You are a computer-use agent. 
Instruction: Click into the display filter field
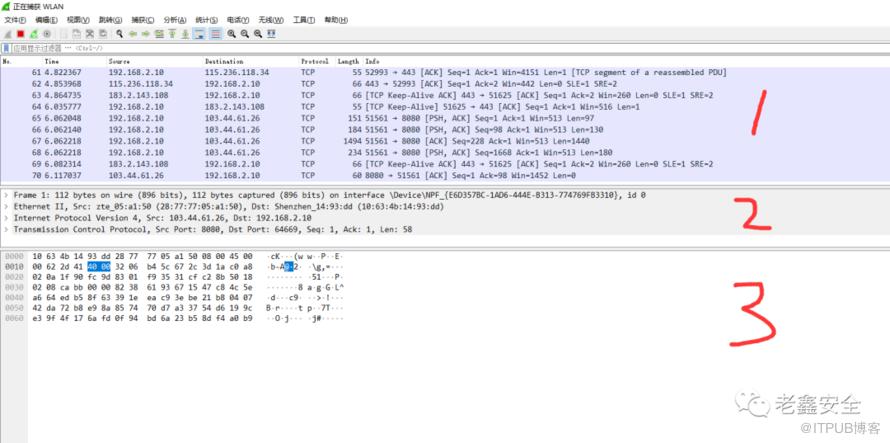pyautogui.click(x=448, y=48)
